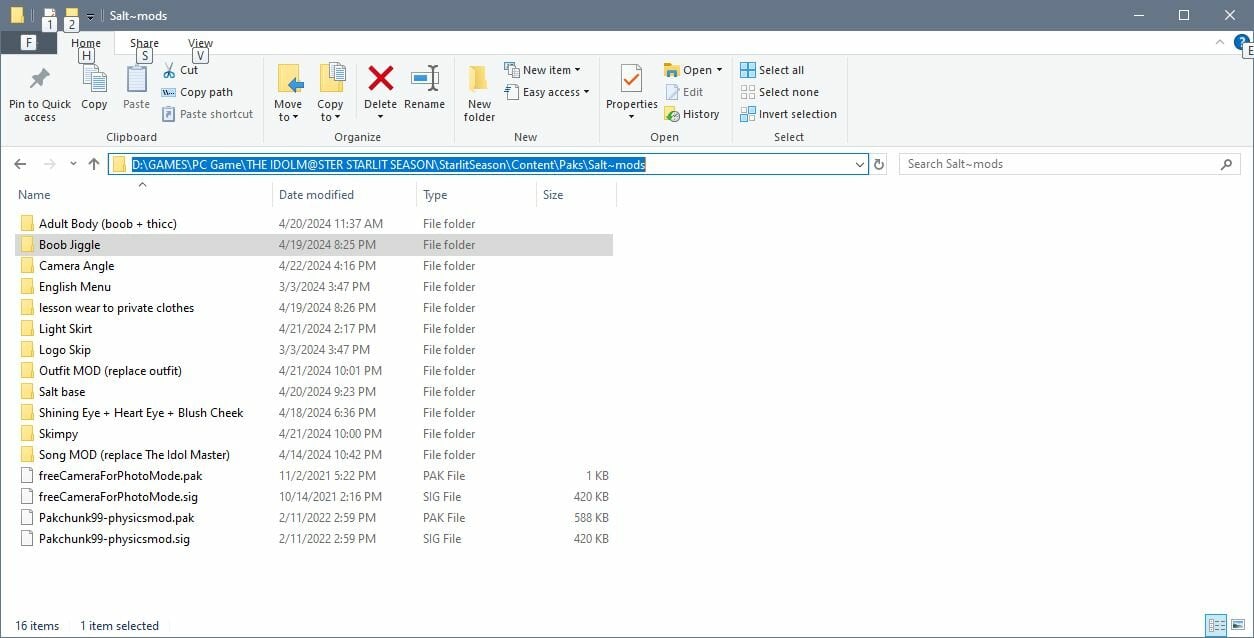The height and width of the screenshot is (638, 1254).
Task: Click the address bar path
Action: (x=388, y=164)
